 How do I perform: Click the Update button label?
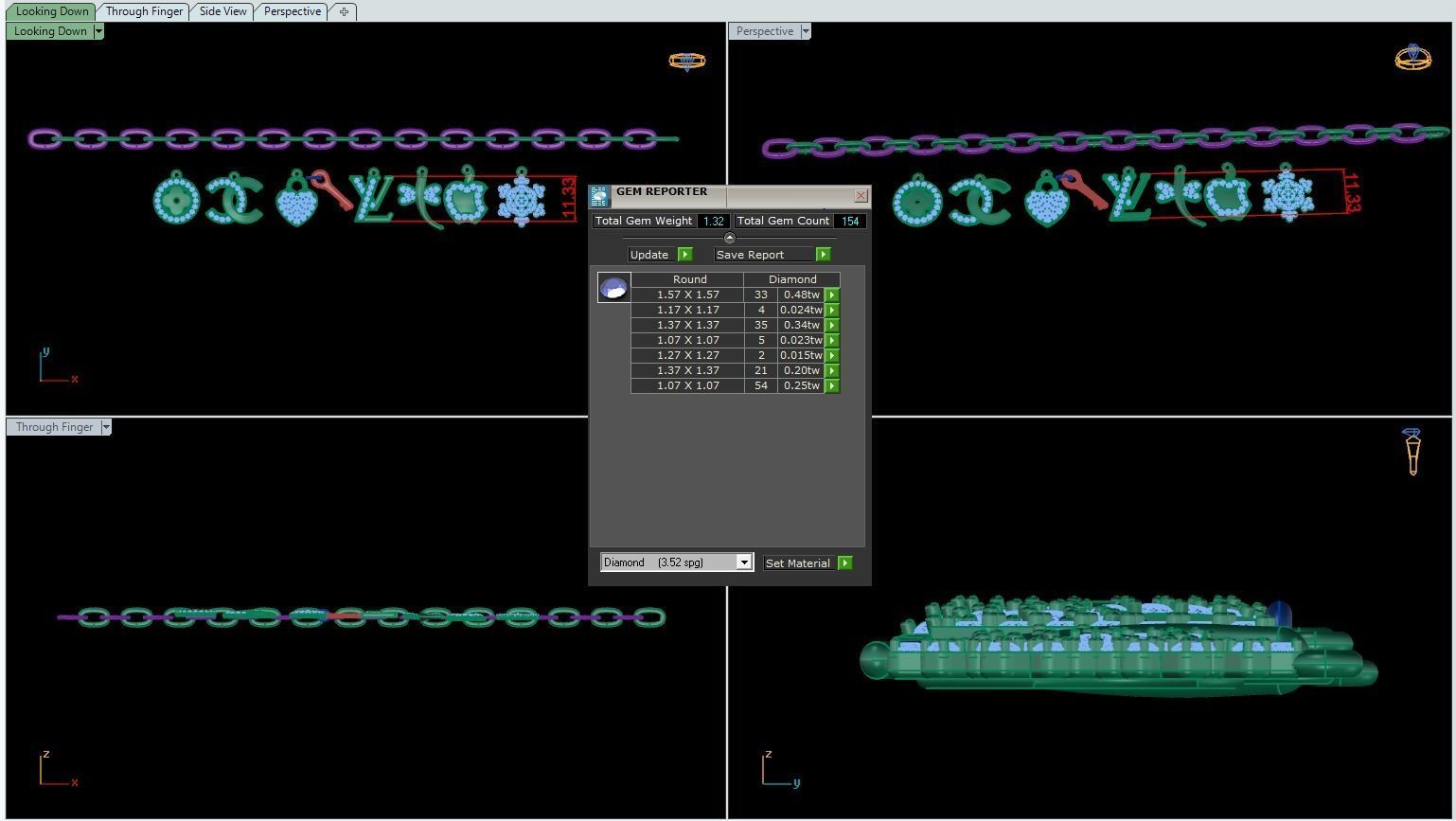(649, 255)
